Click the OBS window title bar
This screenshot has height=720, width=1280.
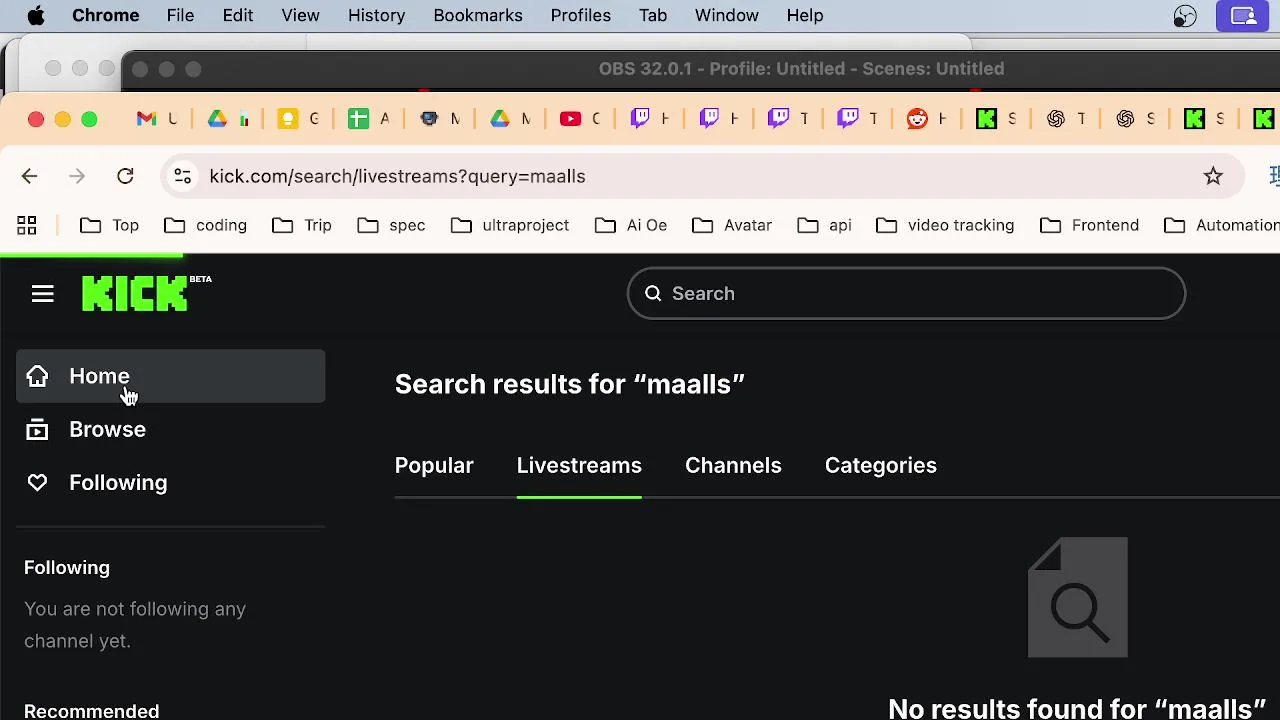[x=700, y=69]
